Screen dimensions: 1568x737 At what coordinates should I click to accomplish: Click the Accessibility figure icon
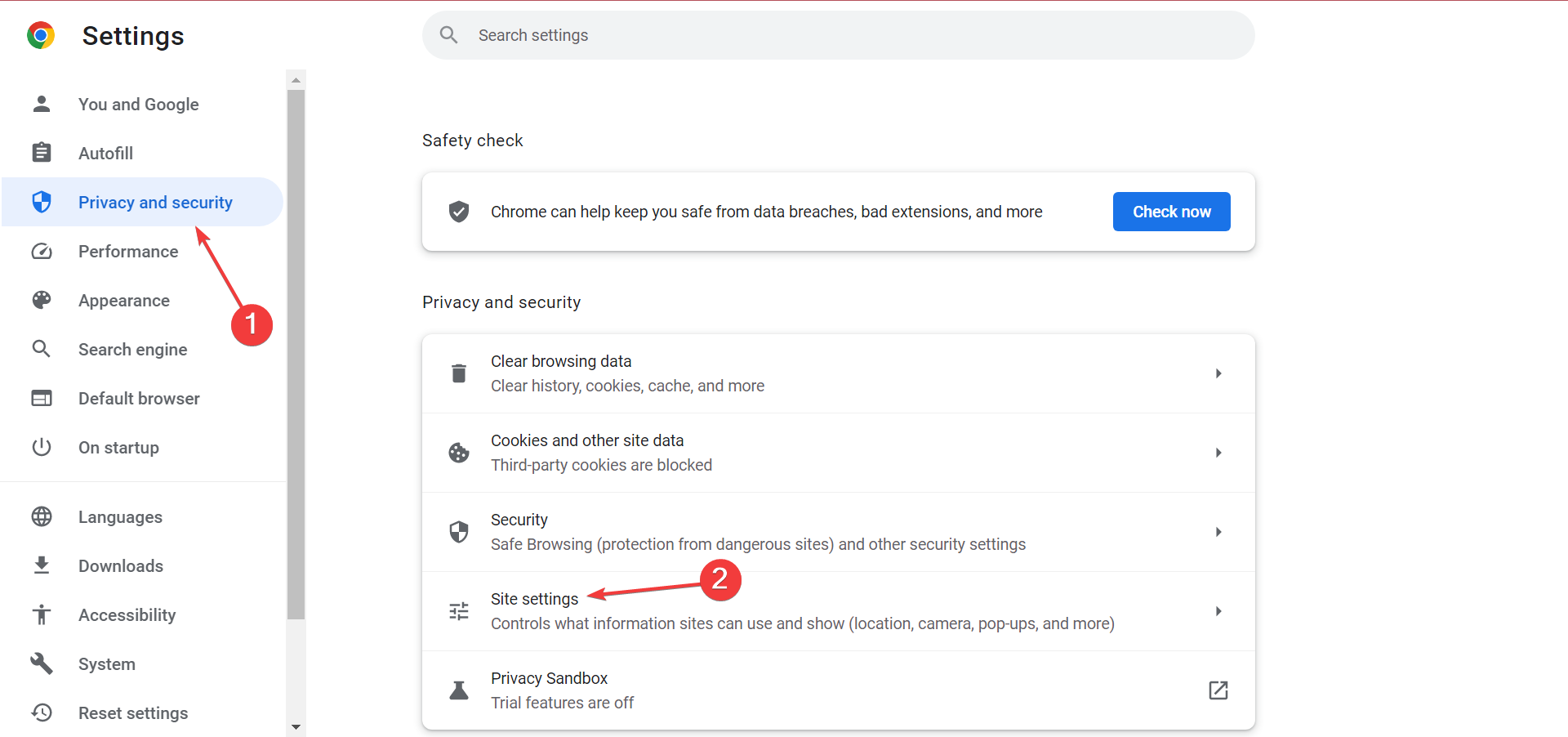coord(42,615)
